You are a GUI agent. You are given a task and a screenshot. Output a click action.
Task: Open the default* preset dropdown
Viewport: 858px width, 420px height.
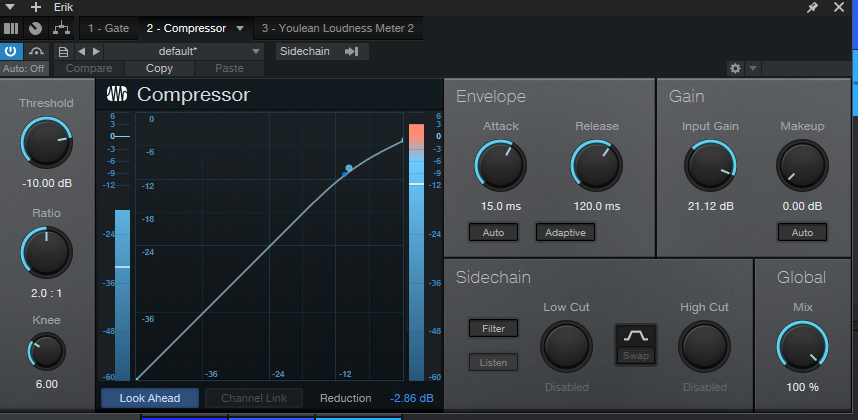[x=184, y=51]
